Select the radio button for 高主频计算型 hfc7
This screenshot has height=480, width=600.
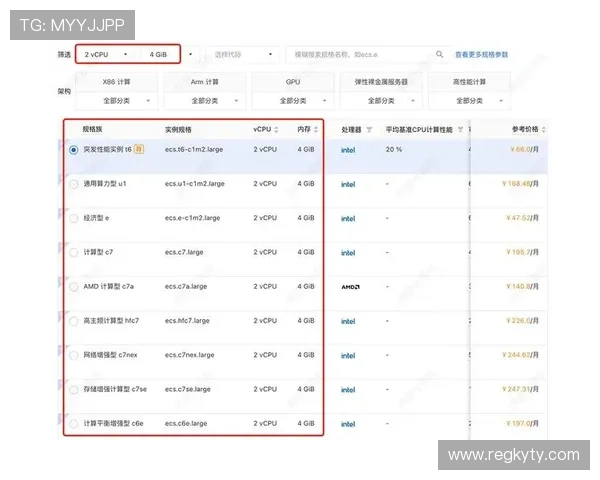point(73,321)
